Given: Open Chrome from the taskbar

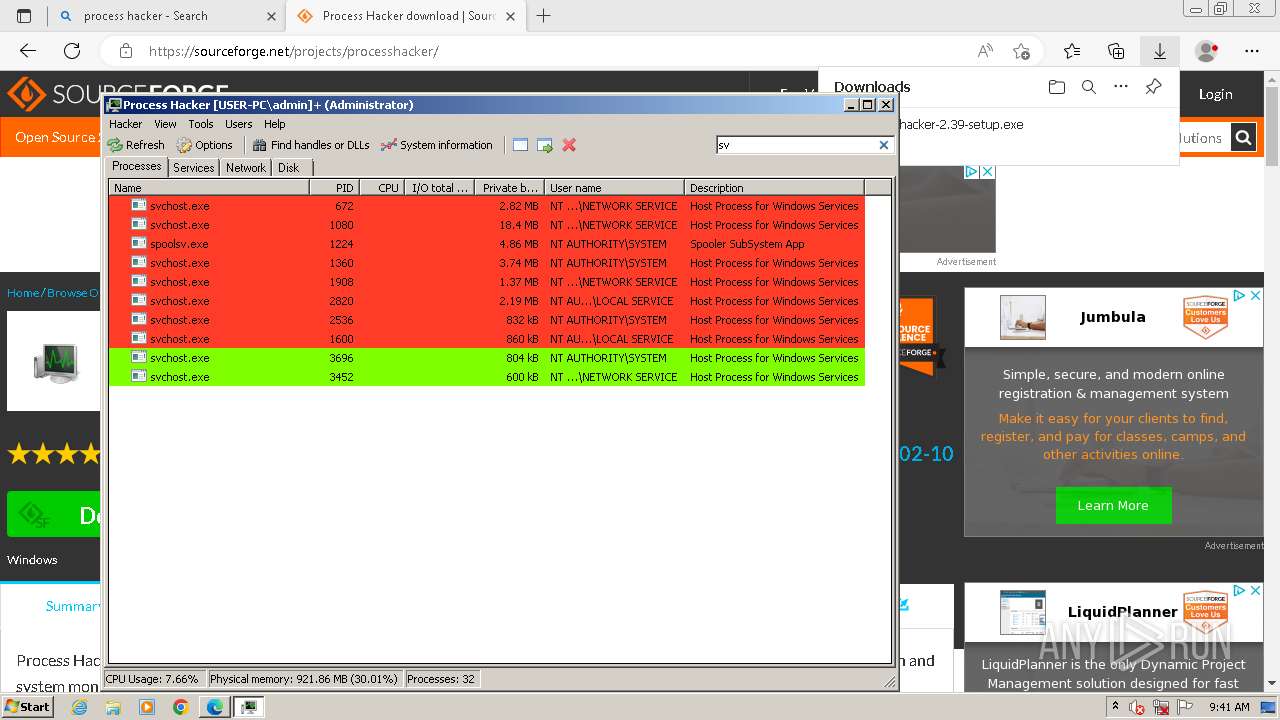Looking at the screenshot, I should click(181, 707).
